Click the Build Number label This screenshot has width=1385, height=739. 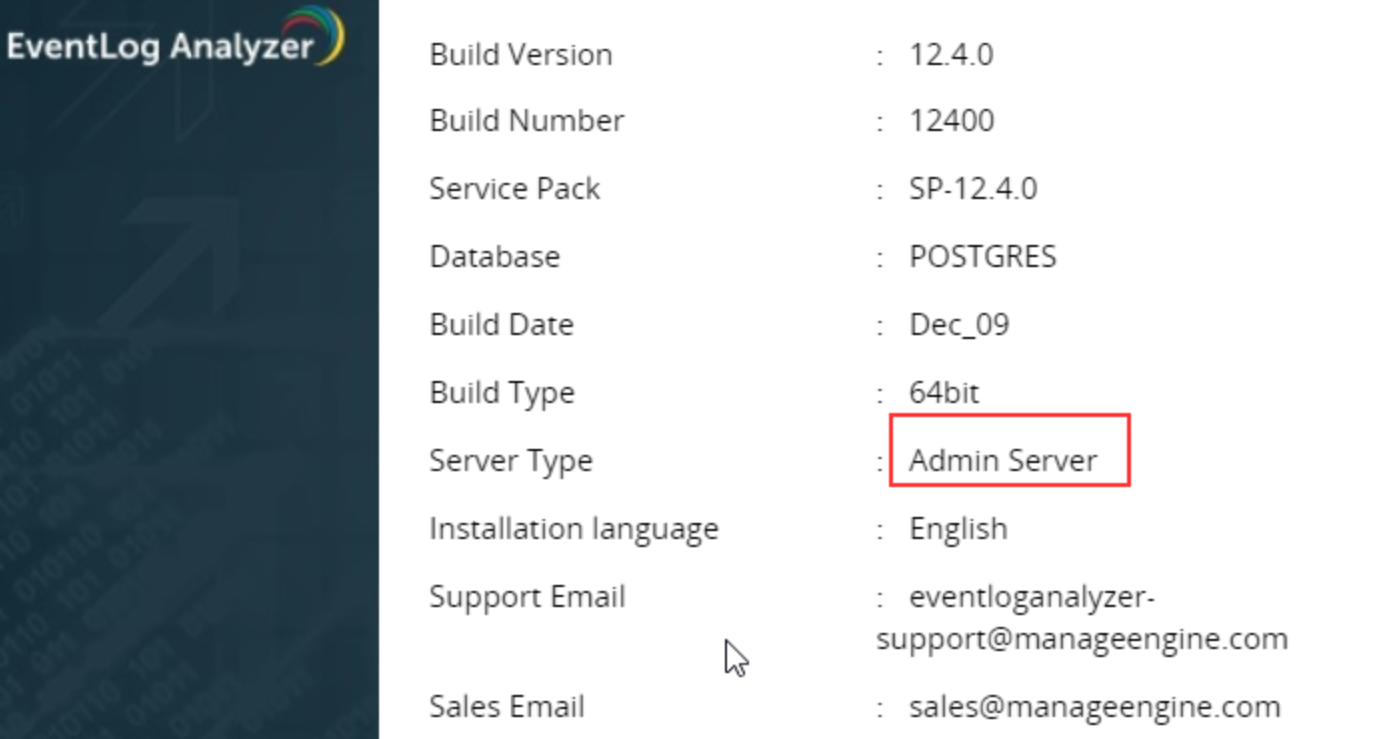click(x=527, y=121)
